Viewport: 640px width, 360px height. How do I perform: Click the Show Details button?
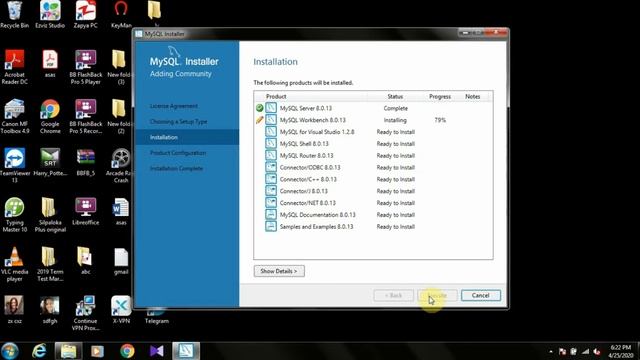tap(279, 271)
